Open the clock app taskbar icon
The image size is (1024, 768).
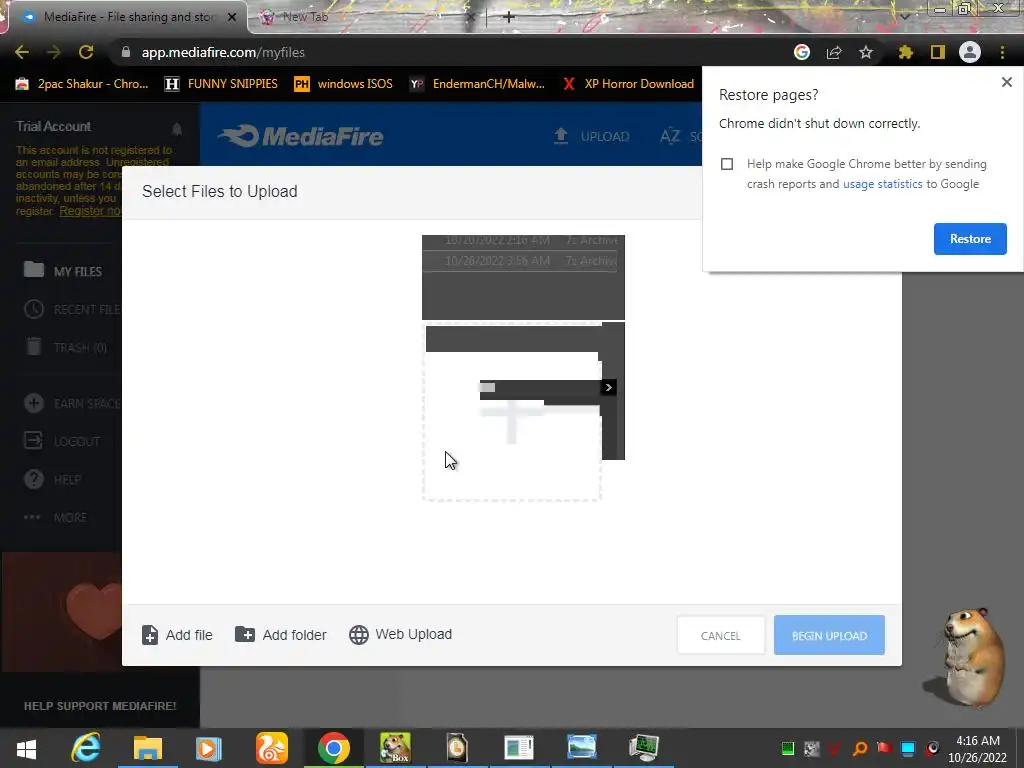[x=457, y=748]
